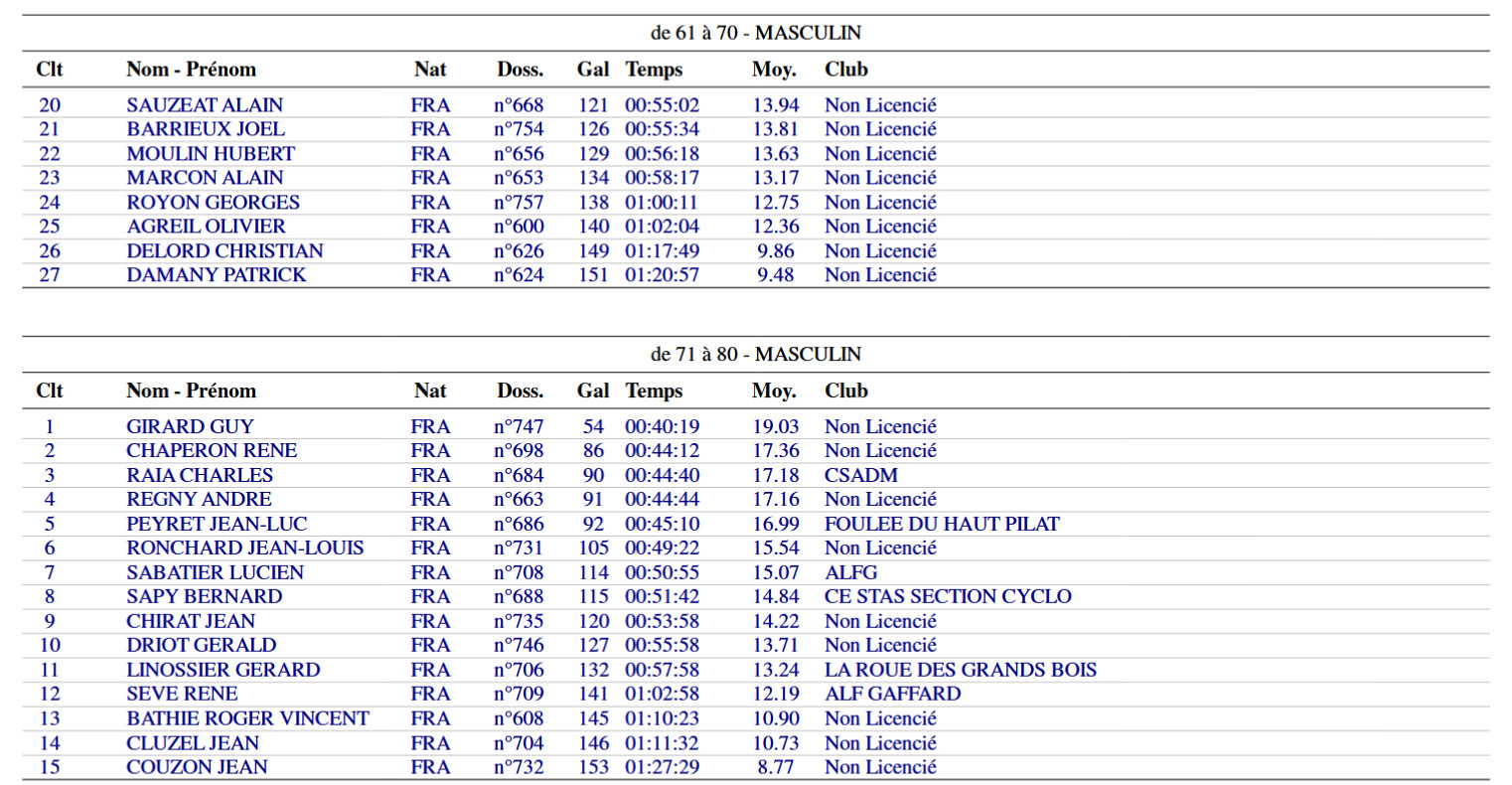Click the name SAPY BERNARD
The width and height of the screenshot is (1512, 785).
point(205,597)
